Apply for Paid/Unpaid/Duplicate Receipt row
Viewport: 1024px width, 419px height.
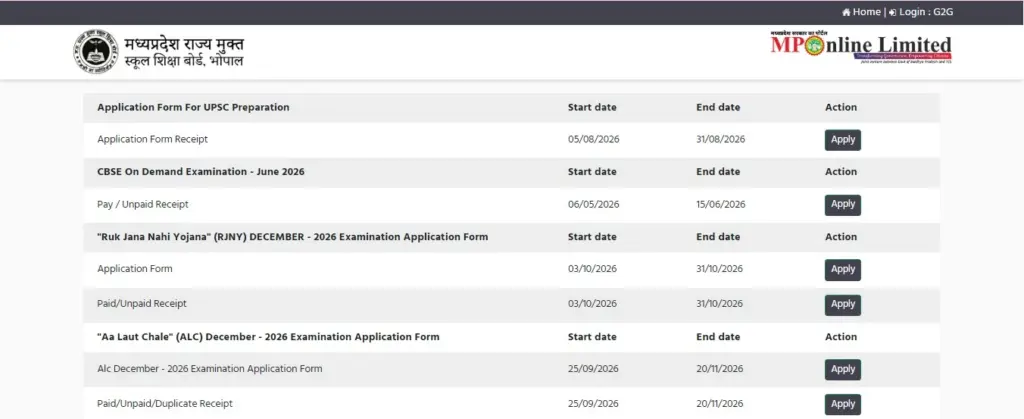[x=842, y=405]
